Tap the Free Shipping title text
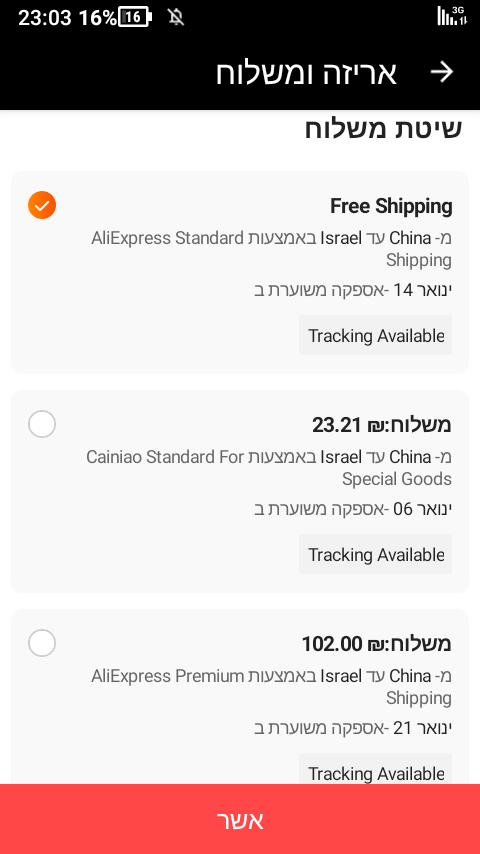This screenshot has height=854, width=480. (x=391, y=206)
